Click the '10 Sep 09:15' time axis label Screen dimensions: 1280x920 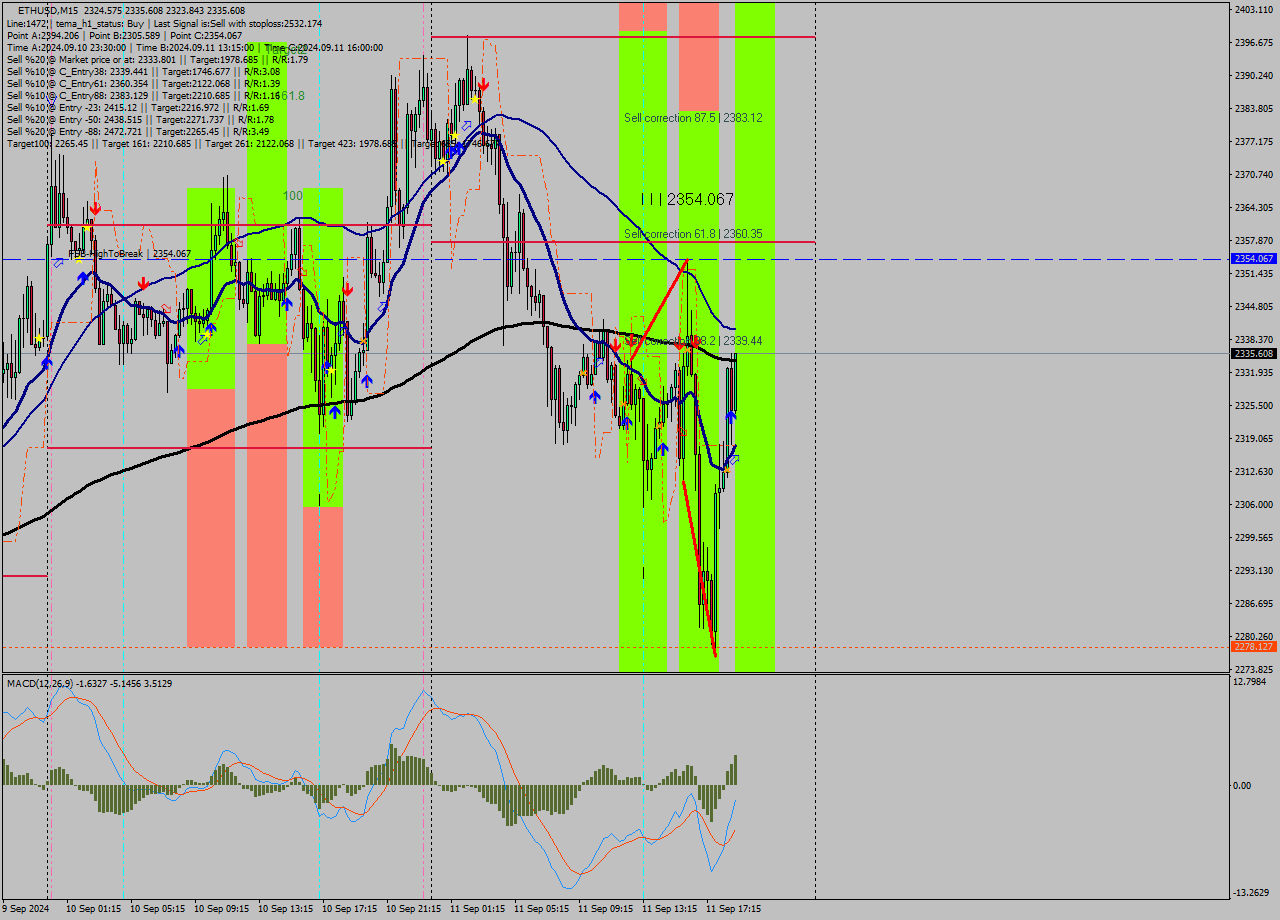[x=221, y=909]
